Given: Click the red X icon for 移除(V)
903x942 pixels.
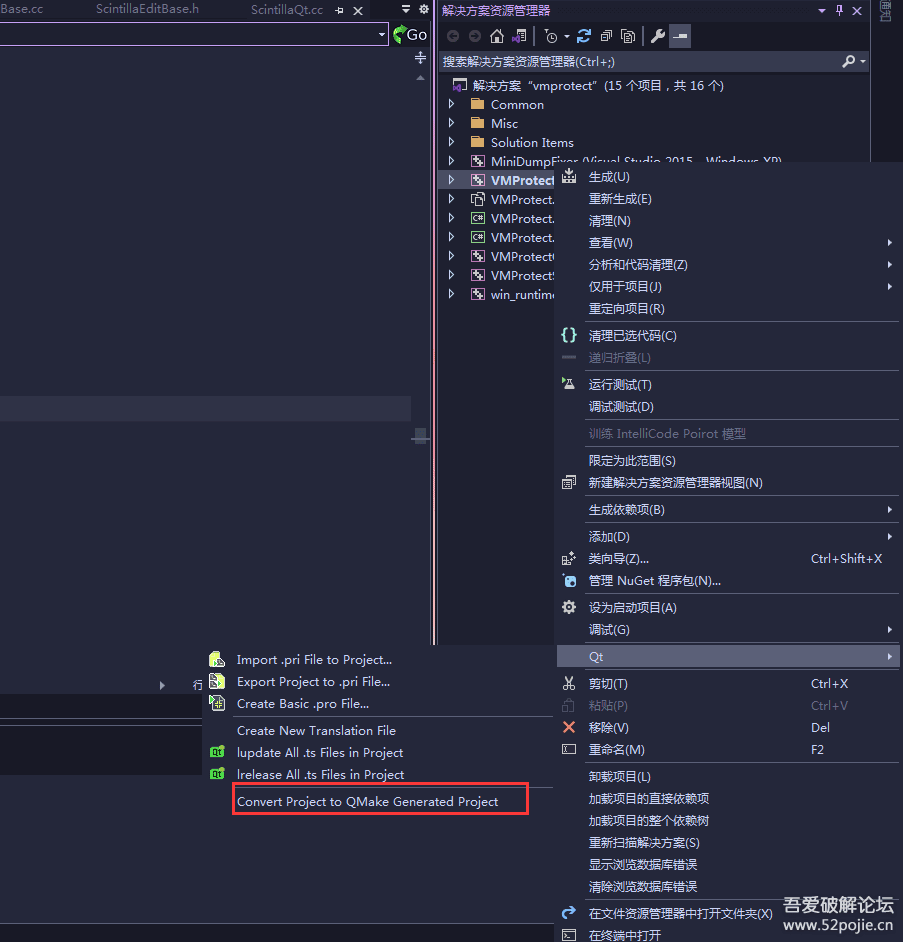Looking at the screenshot, I should pos(568,728).
